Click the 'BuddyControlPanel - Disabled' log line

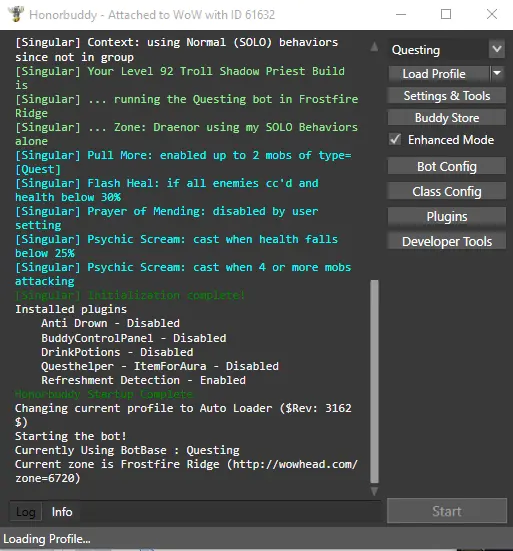click(134, 338)
